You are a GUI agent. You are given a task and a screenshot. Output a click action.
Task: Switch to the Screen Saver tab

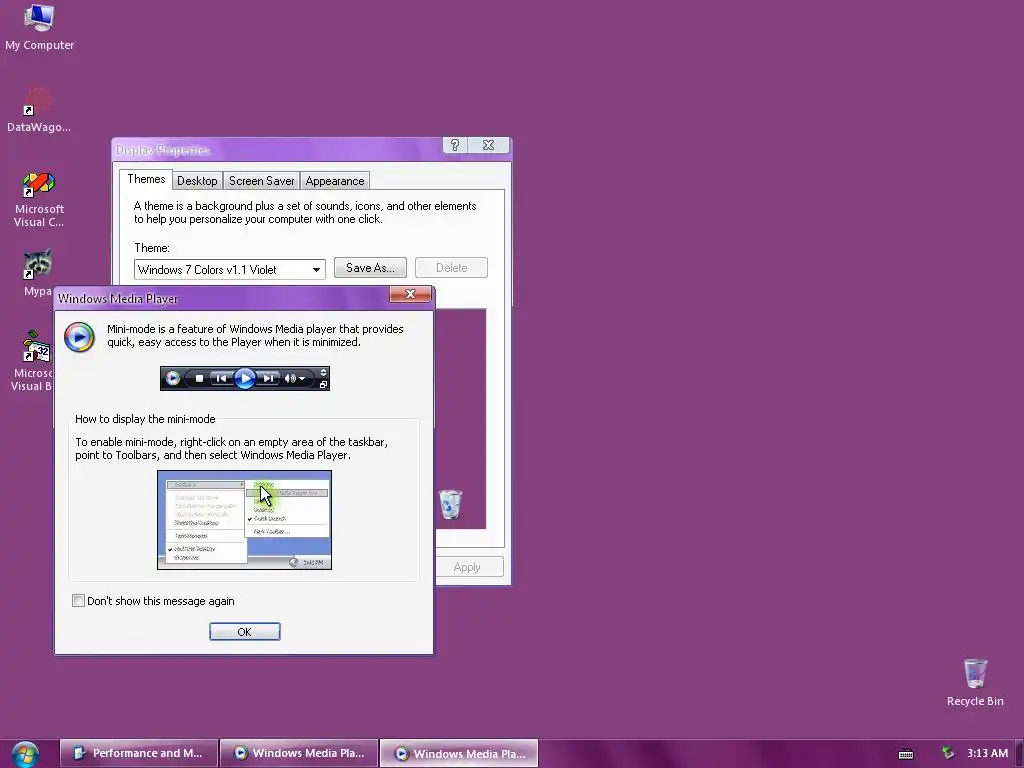click(261, 181)
